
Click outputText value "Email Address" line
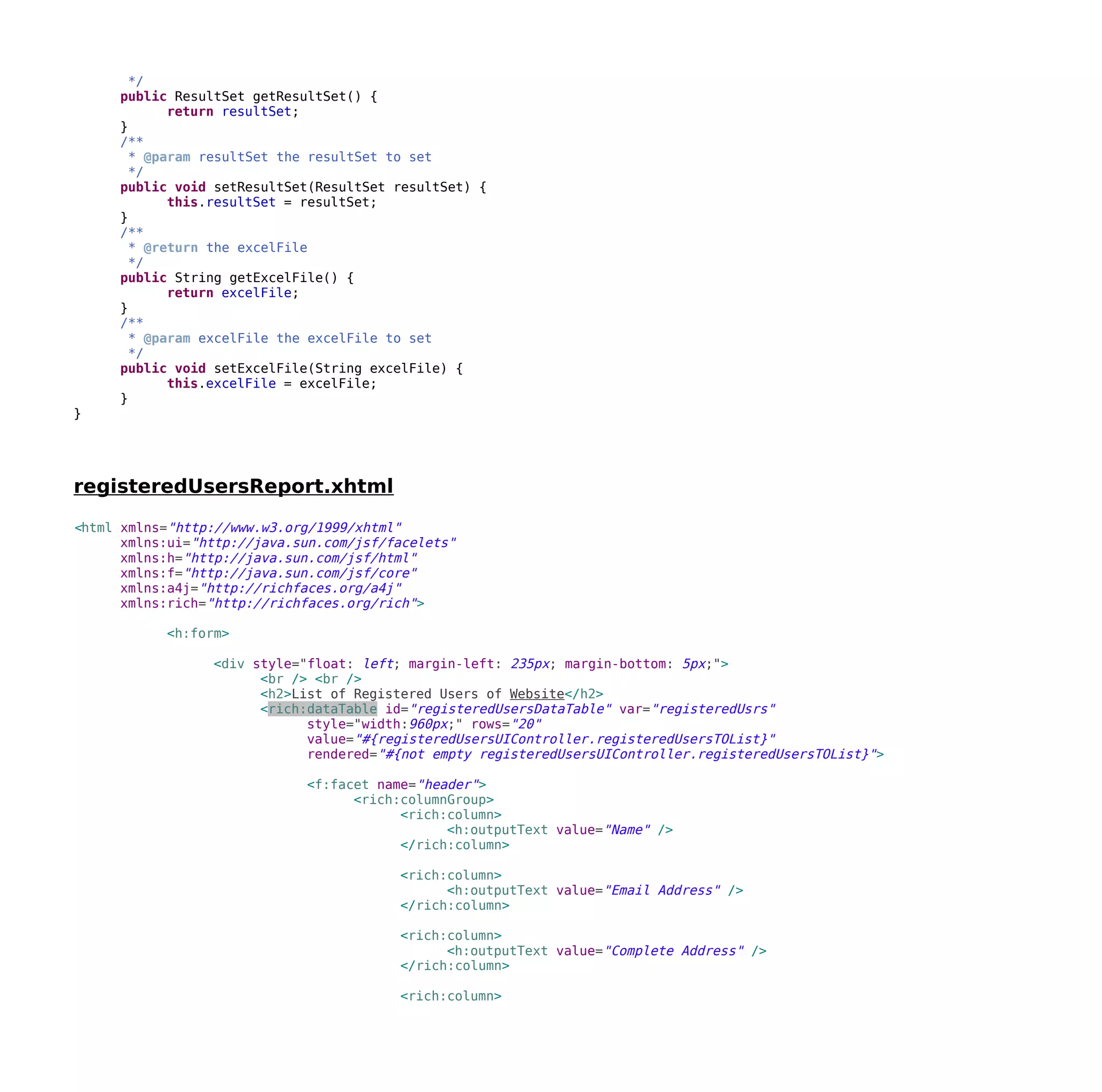[x=595, y=891]
